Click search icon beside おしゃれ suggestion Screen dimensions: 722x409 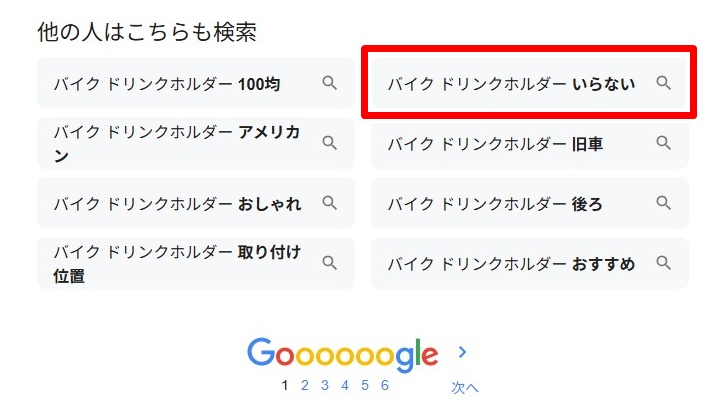[329, 203]
